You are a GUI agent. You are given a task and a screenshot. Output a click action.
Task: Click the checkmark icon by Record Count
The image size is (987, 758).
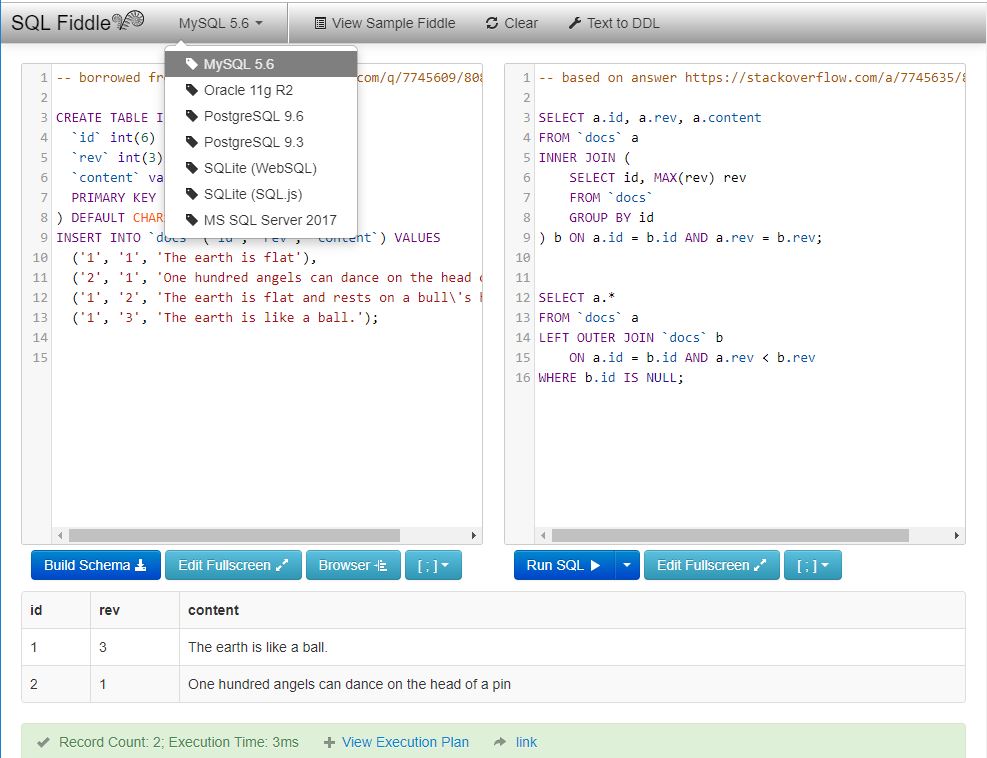[x=43, y=742]
